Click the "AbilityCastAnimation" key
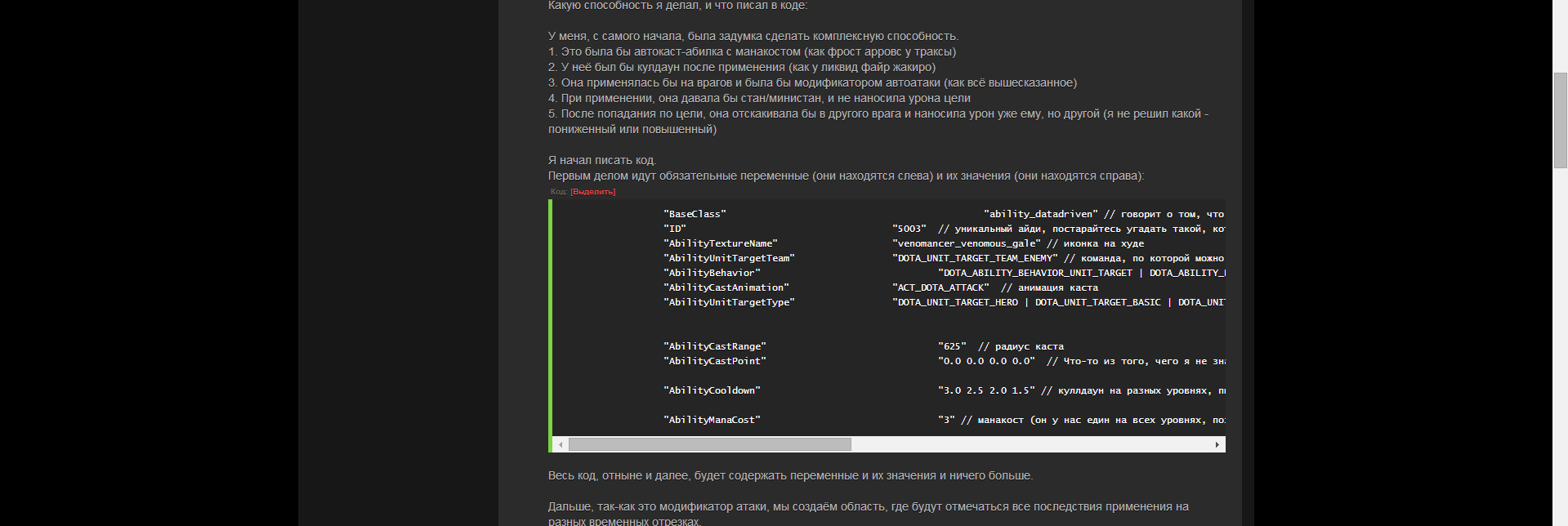Screen dimensions: 1568x526 click(x=726, y=288)
